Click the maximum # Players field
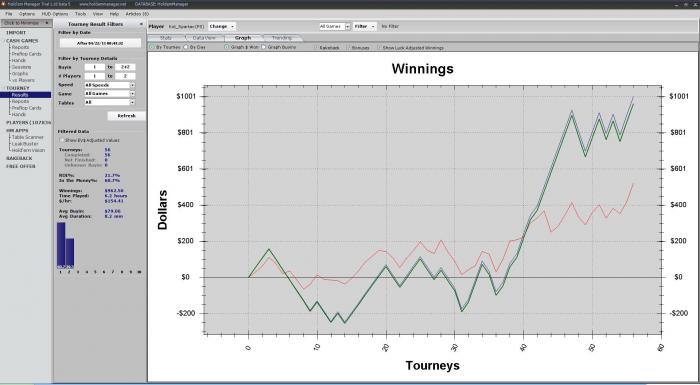 point(125,76)
